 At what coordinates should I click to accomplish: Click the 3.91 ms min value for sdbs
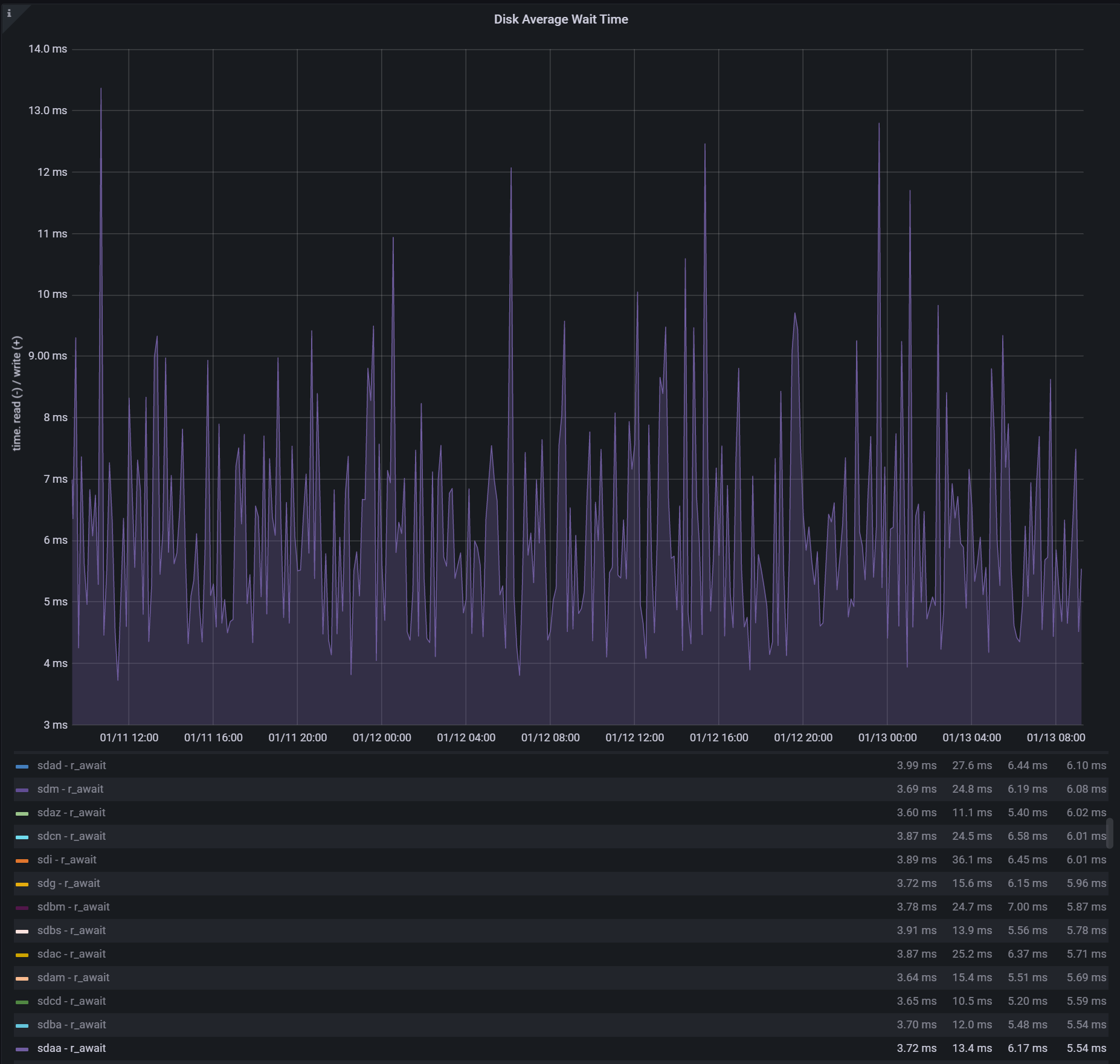916,930
